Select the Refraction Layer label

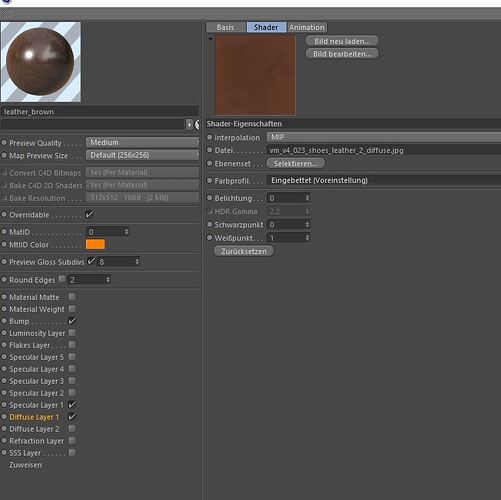click(x=36, y=441)
